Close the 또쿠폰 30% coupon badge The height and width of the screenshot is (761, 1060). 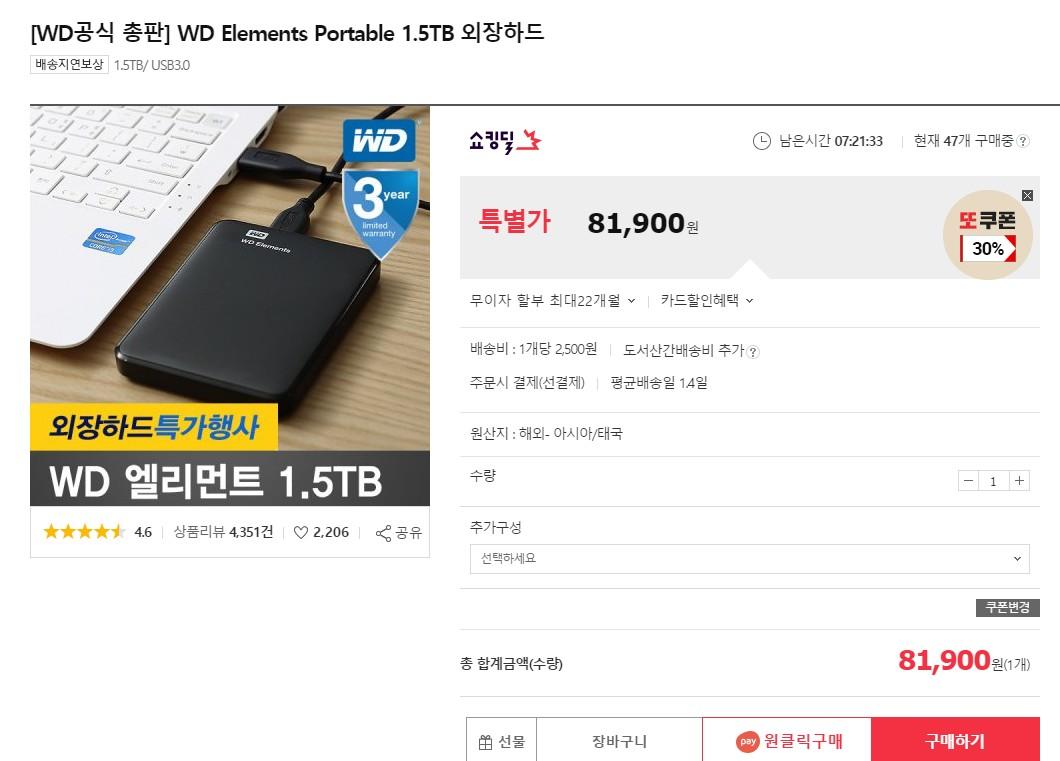(x=1027, y=195)
